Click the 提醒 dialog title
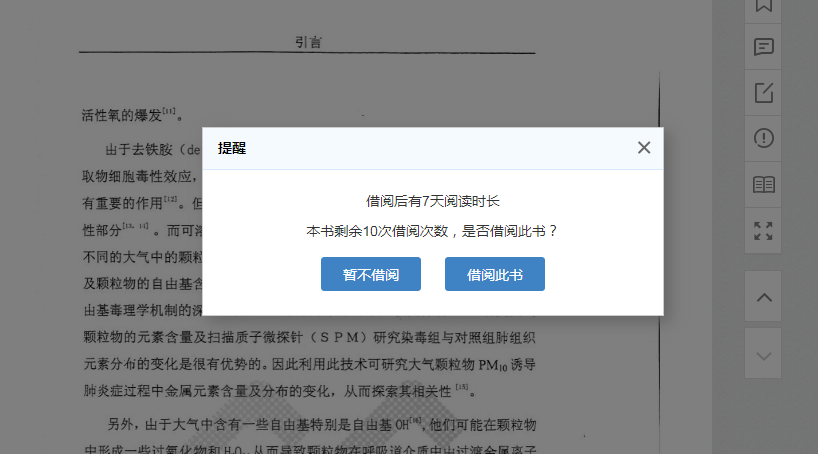The width and height of the screenshot is (818, 454). [x=232, y=148]
